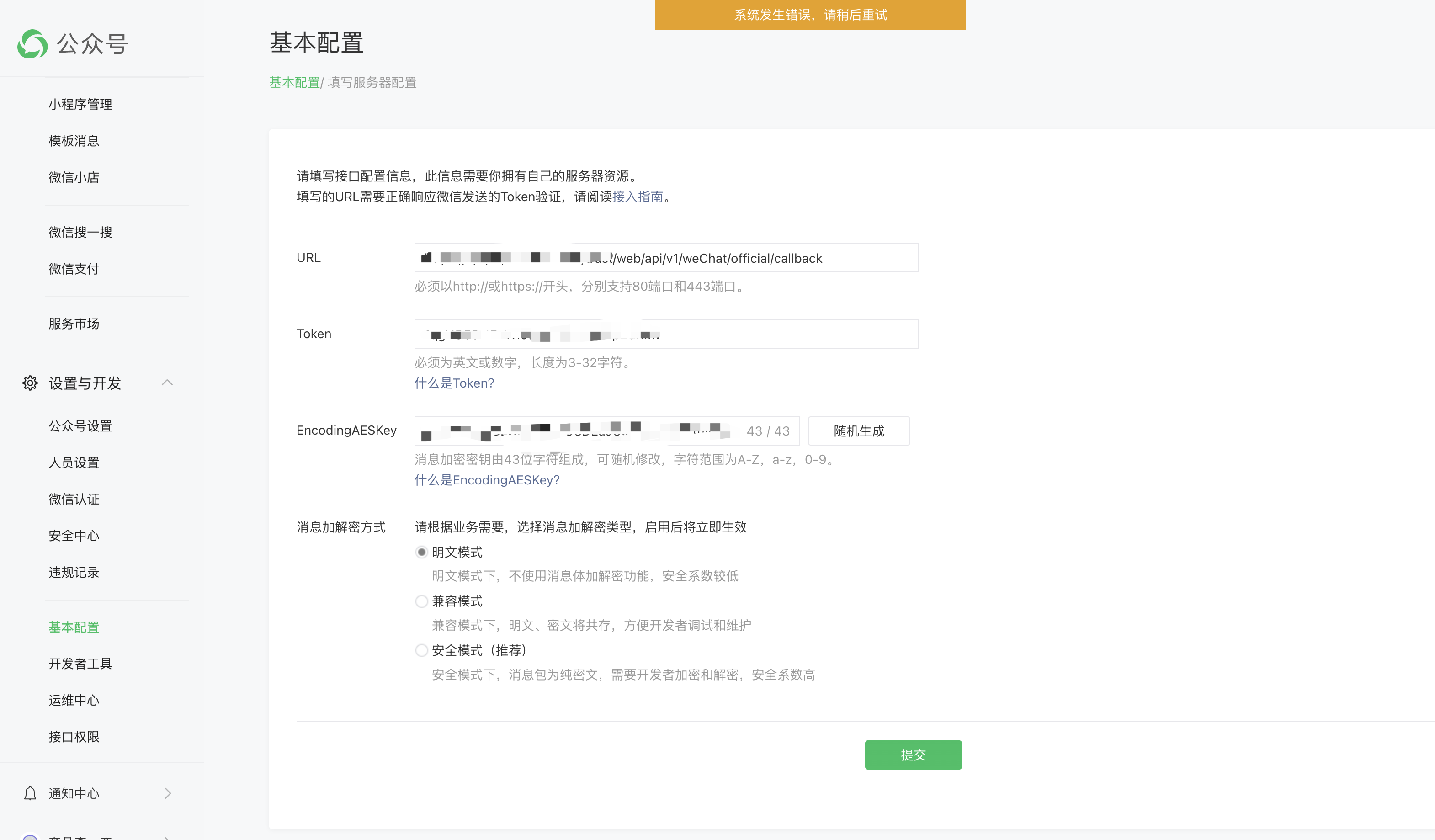The height and width of the screenshot is (840, 1435).
Task: Open 小程序管理 in the sidebar
Action: (80, 104)
